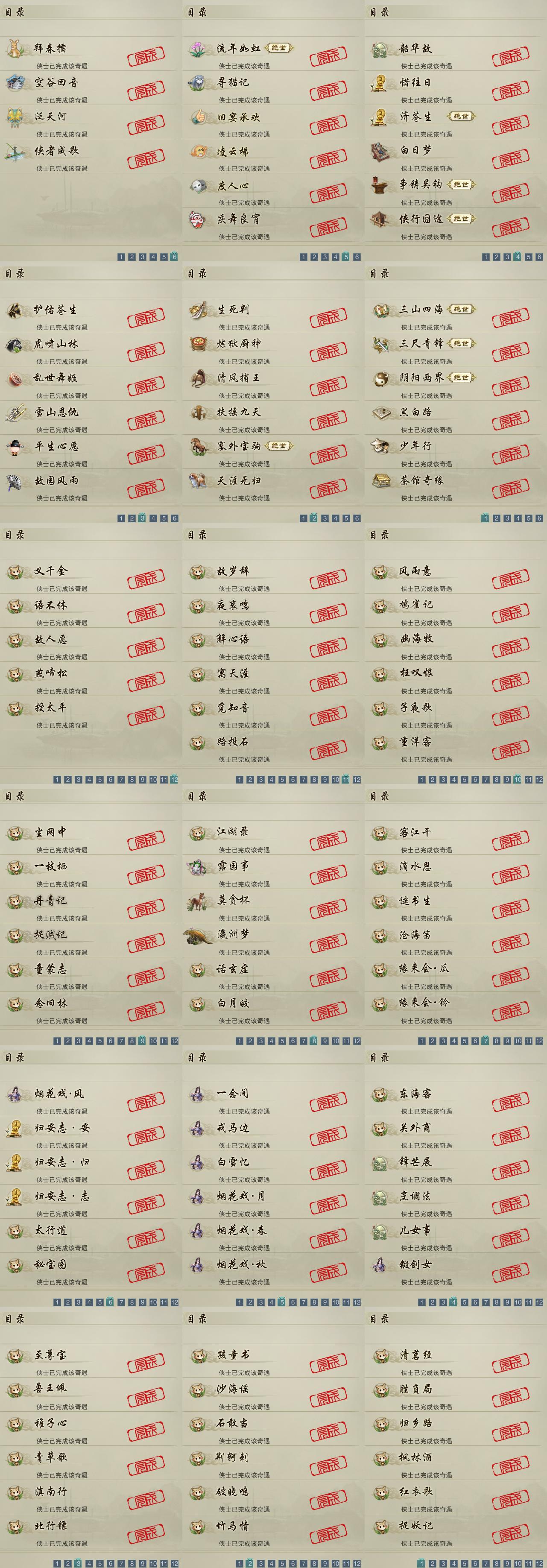
Task: Click the horse icon beside 塞外宝驹
Action: pos(198,447)
